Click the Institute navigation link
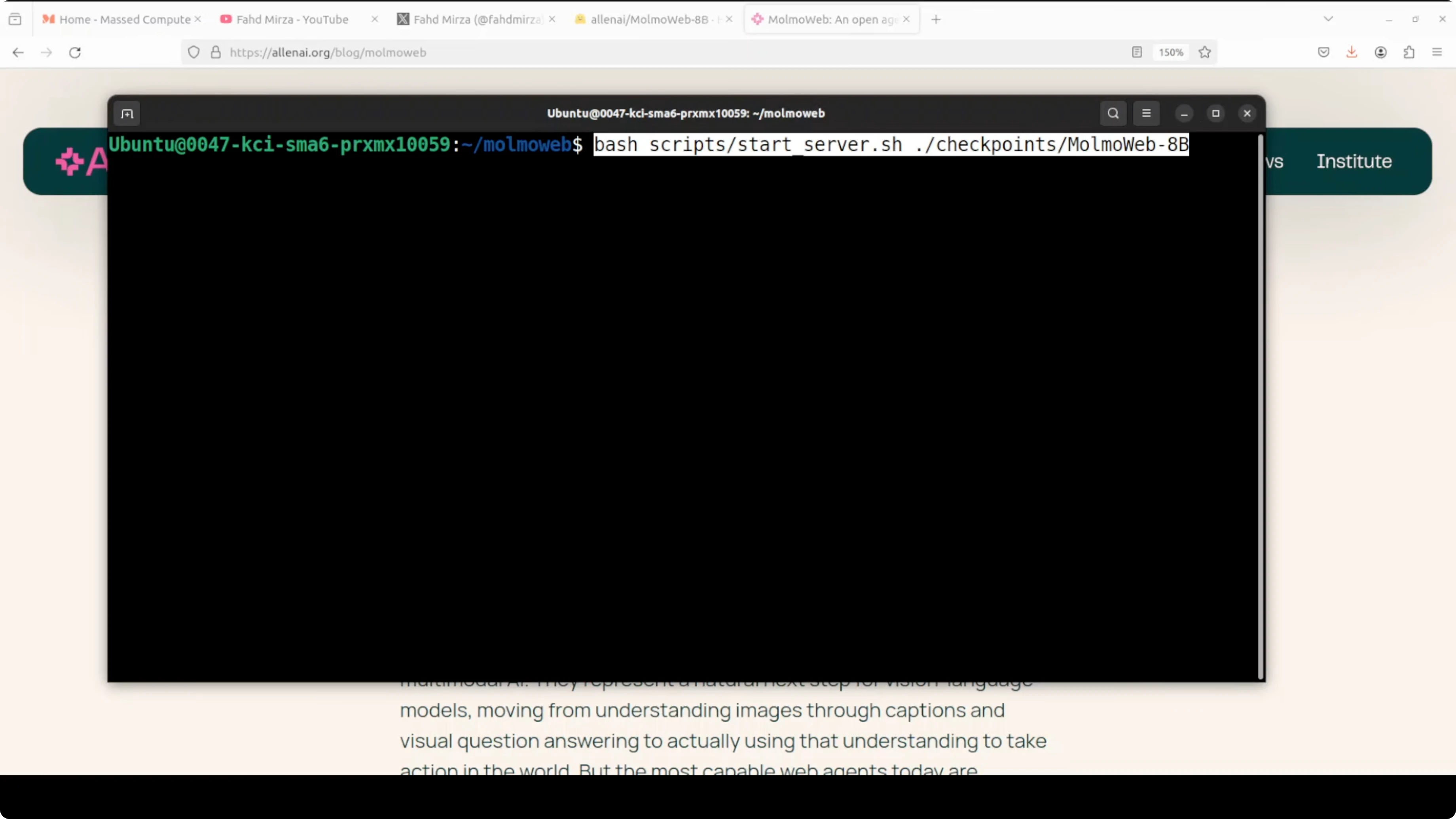1456x819 pixels. [x=1354, y=162]
